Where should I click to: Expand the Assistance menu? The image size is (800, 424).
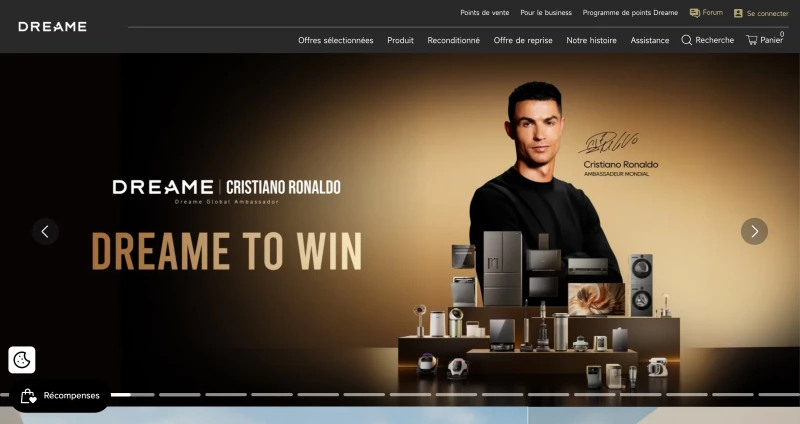pyautogui.click(x=649, y=40)
